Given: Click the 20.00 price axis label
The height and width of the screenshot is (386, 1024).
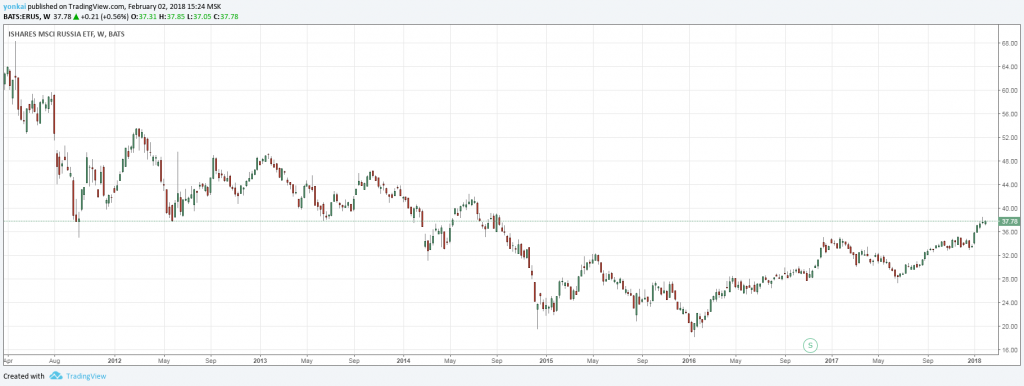Looking at the screenshot, I should click(x=1010, y=327).
